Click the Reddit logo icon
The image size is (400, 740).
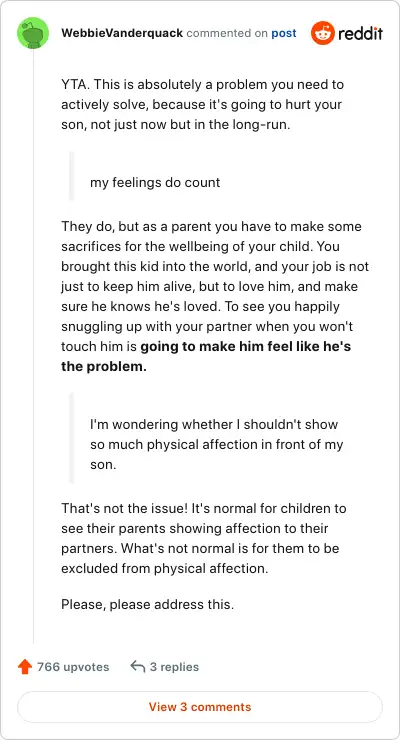point(322,33)
